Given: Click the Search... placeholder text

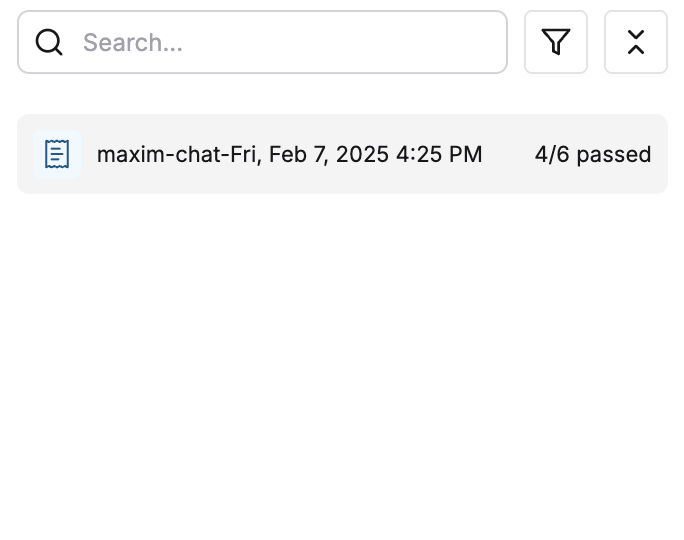Looking at the screenshot, I should [133, 42].
